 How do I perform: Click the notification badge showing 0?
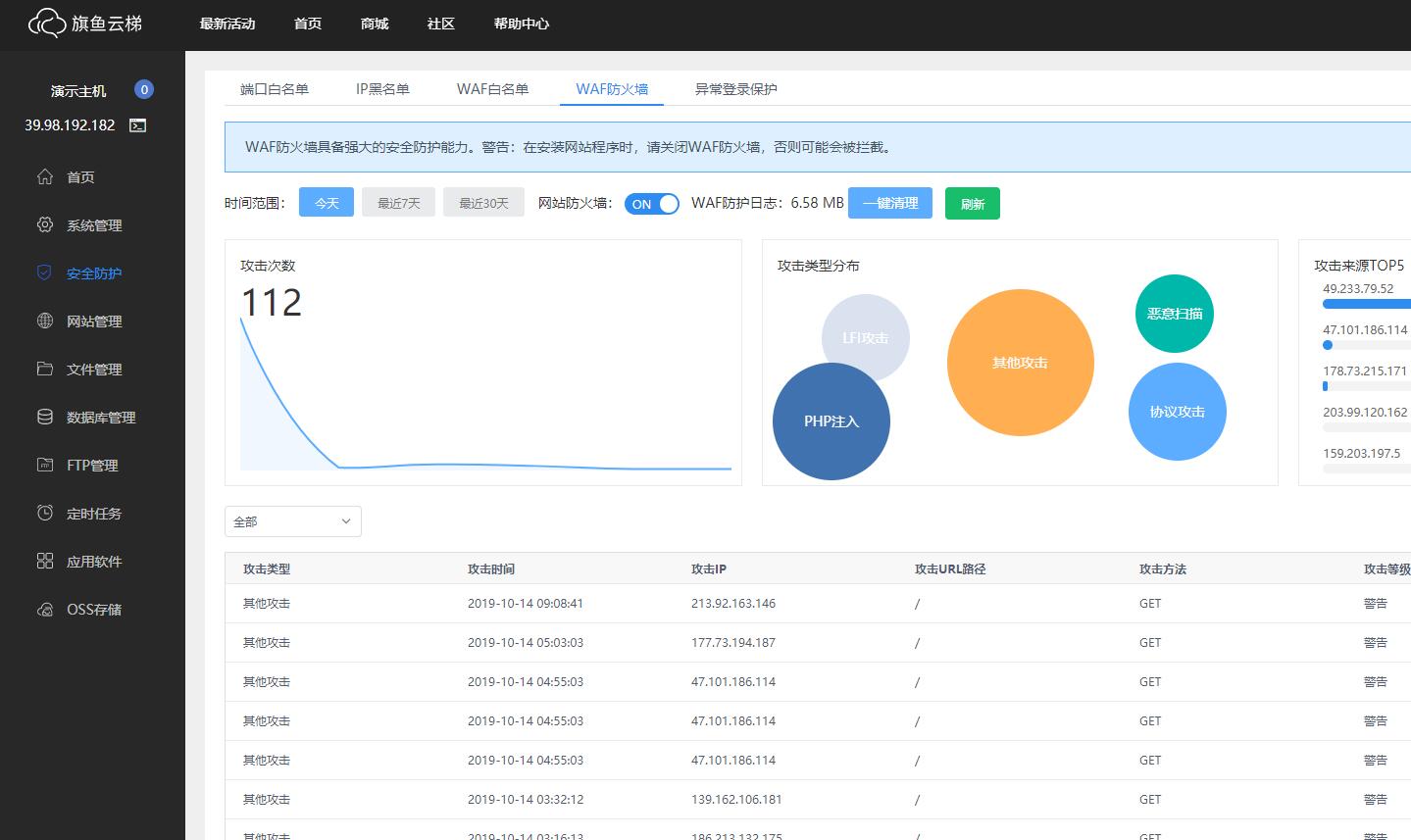click(144, 89)
